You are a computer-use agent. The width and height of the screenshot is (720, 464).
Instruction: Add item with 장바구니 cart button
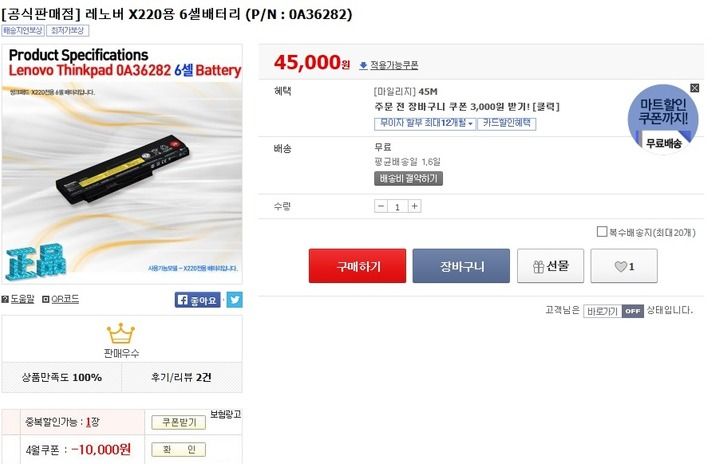click(x=461, y=266)
